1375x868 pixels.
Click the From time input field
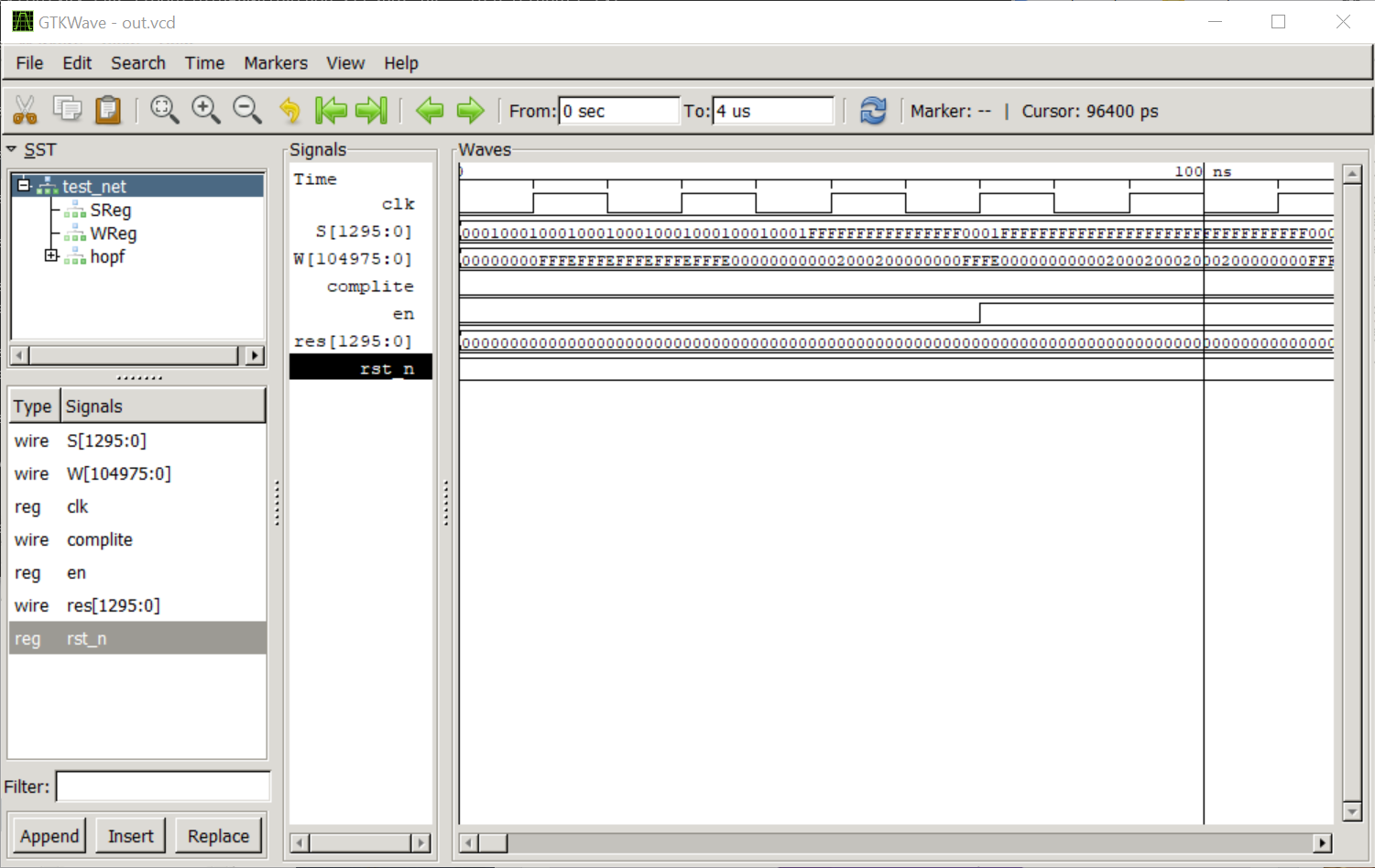click(618, 111)
